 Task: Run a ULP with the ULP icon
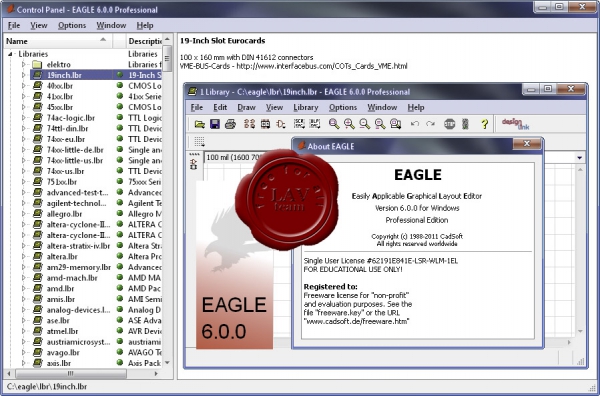pos(315,124)
